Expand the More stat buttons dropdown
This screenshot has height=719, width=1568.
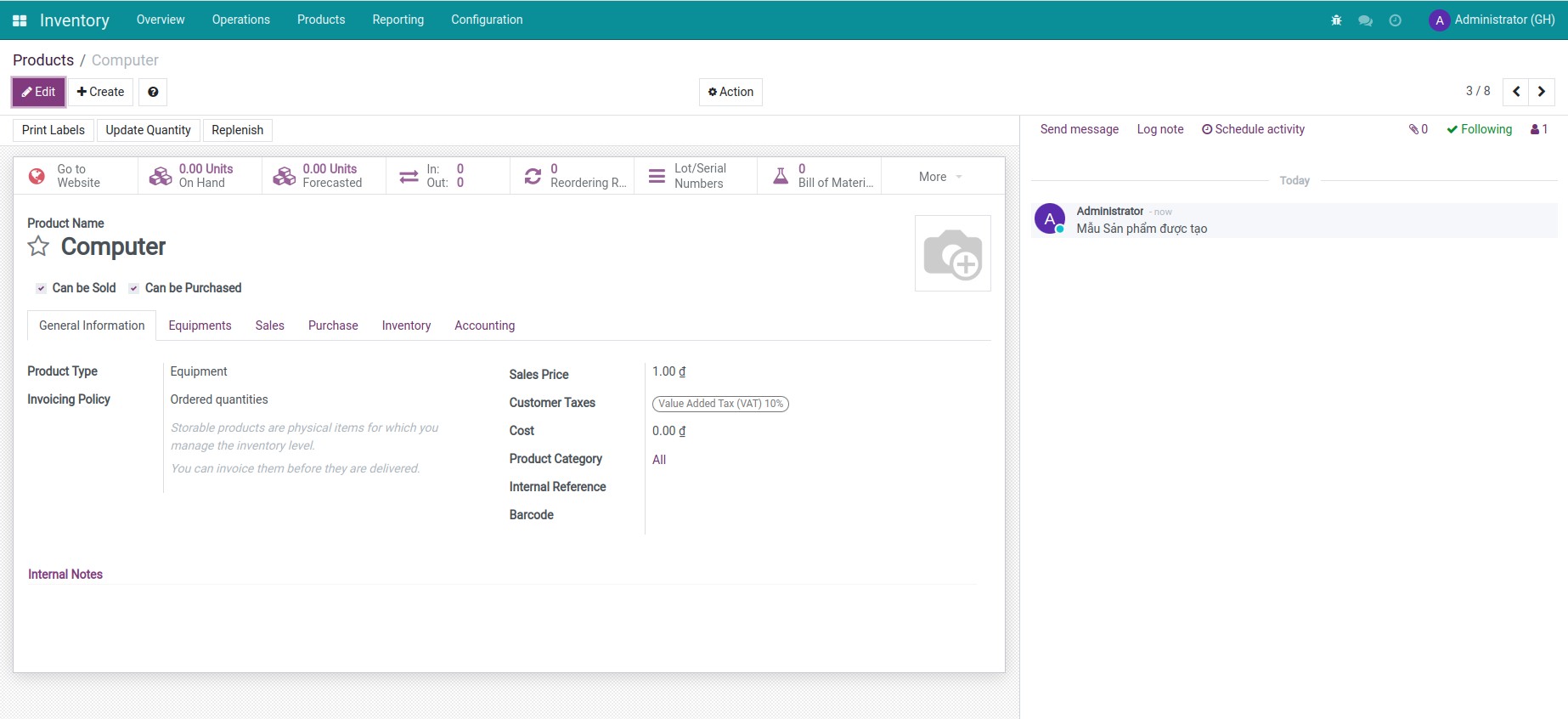940,177
